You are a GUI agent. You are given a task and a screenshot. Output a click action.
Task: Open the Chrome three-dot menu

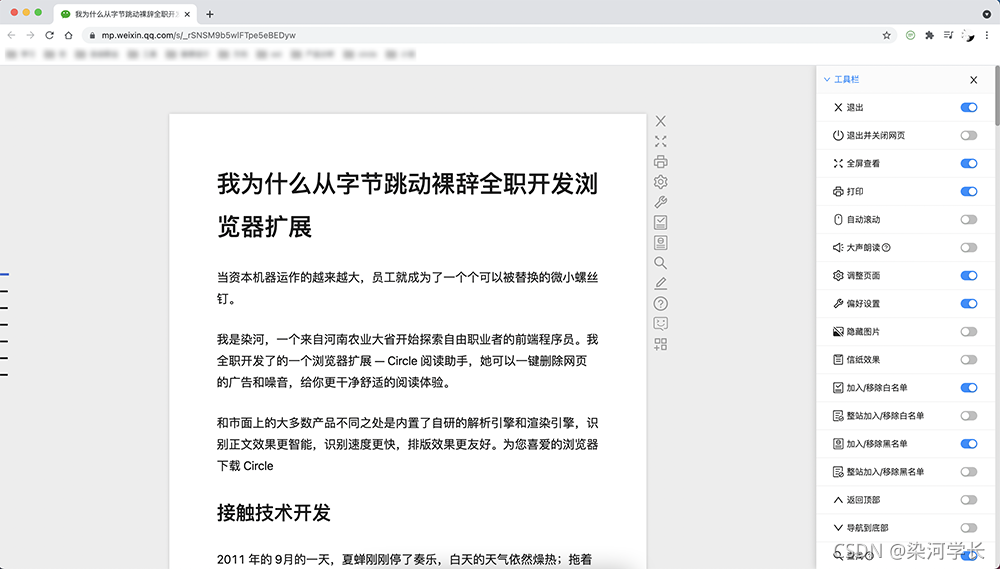[987, 36]
